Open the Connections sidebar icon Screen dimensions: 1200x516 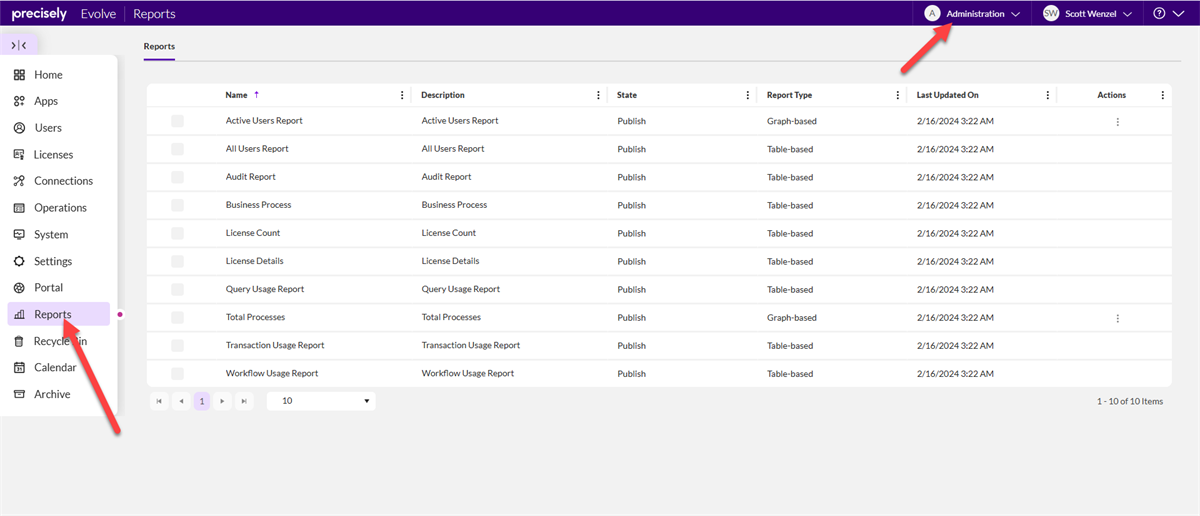click(x=19, y=181)
